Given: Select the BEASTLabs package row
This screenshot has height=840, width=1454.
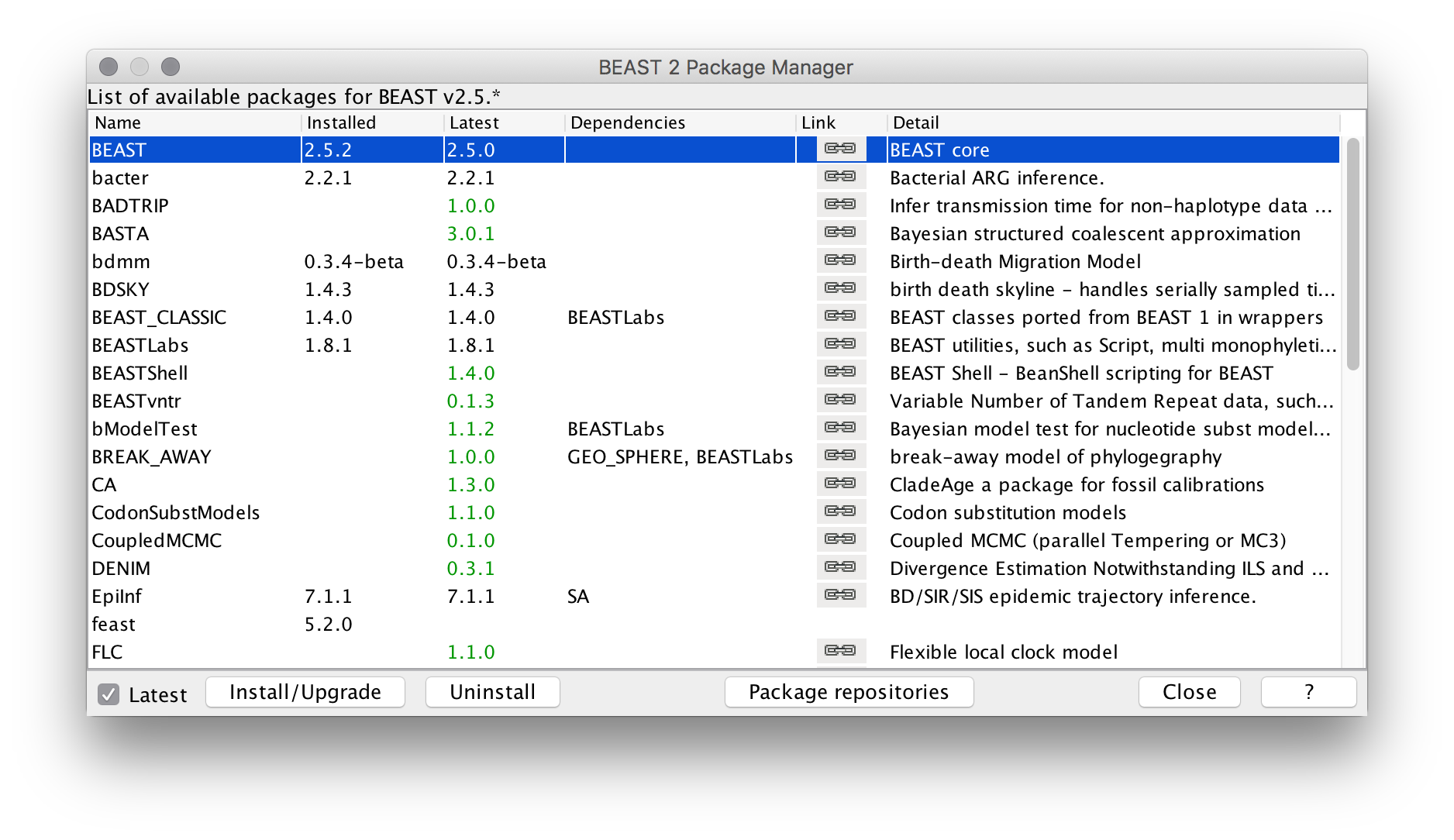Looking at the screenshot, I should tap(140, 345).
